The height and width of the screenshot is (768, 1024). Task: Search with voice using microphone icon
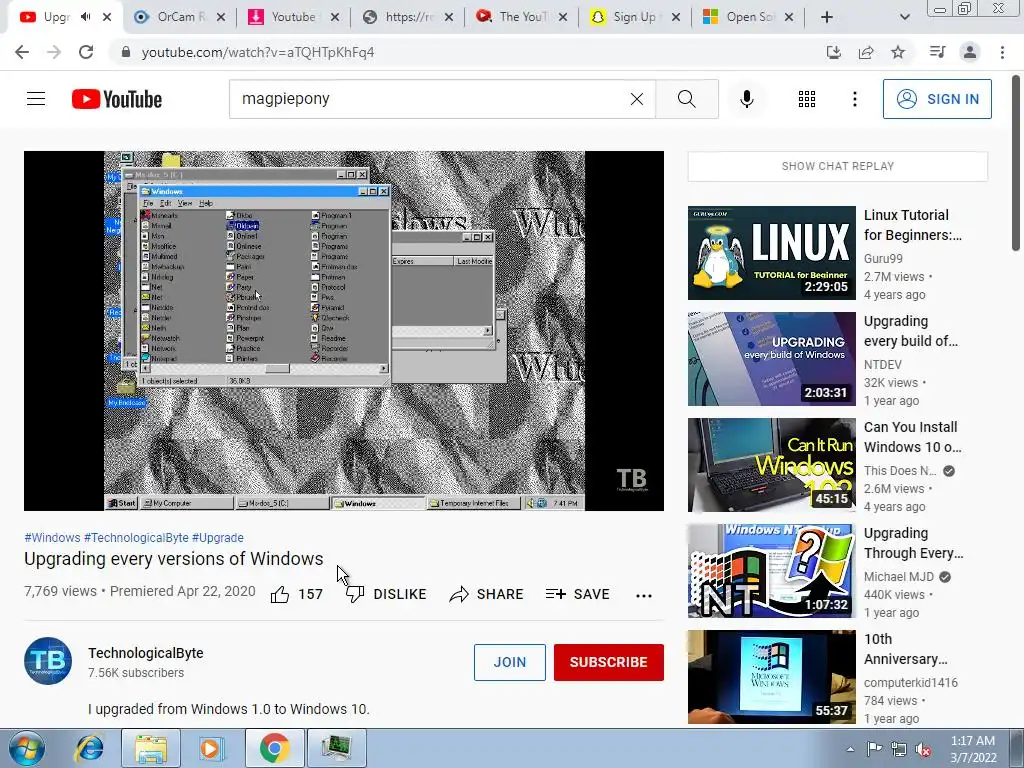747,99
